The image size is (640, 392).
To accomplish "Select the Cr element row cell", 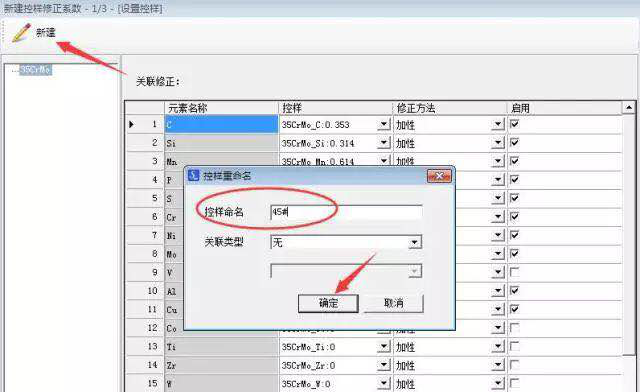I will coord(221,217).
